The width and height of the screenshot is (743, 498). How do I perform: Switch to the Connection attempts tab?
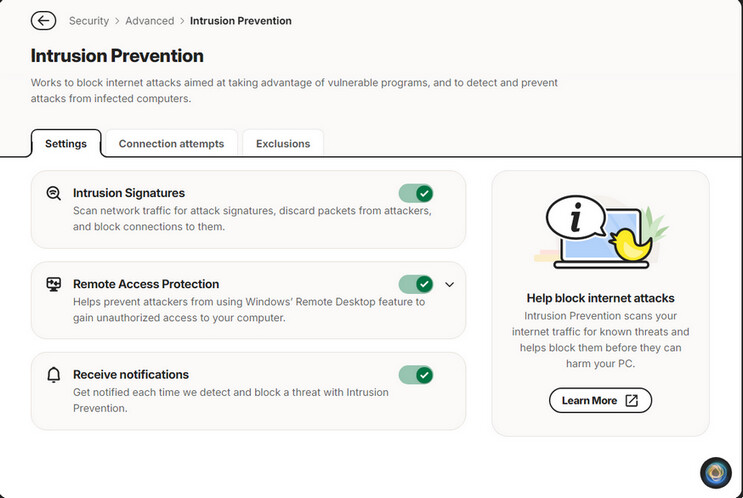click(171, 144)
